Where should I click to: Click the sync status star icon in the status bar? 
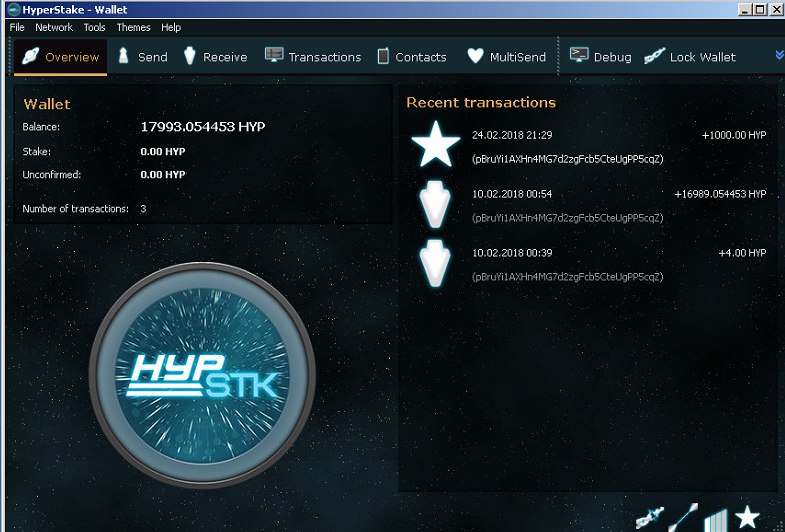[x=747, y=517]
